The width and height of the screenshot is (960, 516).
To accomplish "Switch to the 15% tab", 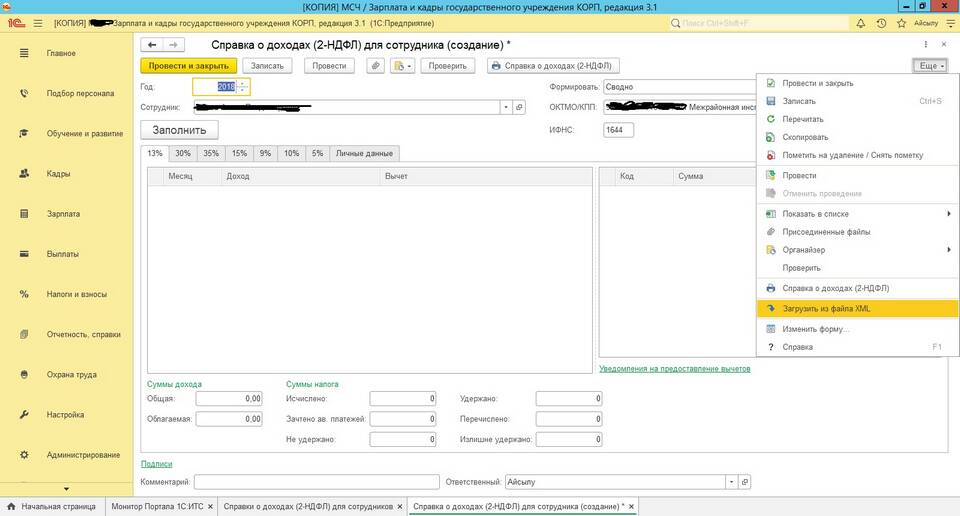I will (239, 153).
